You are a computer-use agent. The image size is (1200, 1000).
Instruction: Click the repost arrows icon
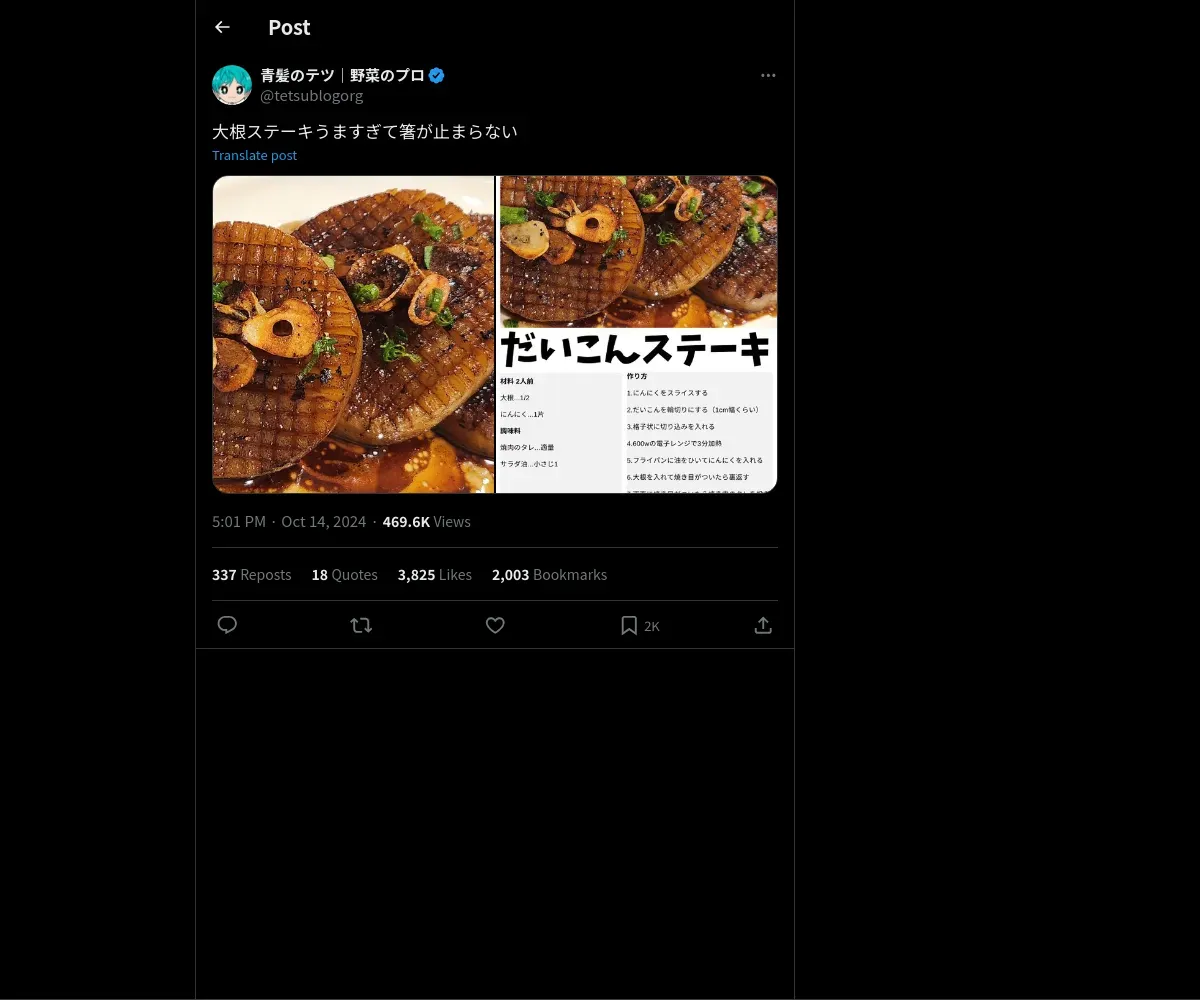361,625
